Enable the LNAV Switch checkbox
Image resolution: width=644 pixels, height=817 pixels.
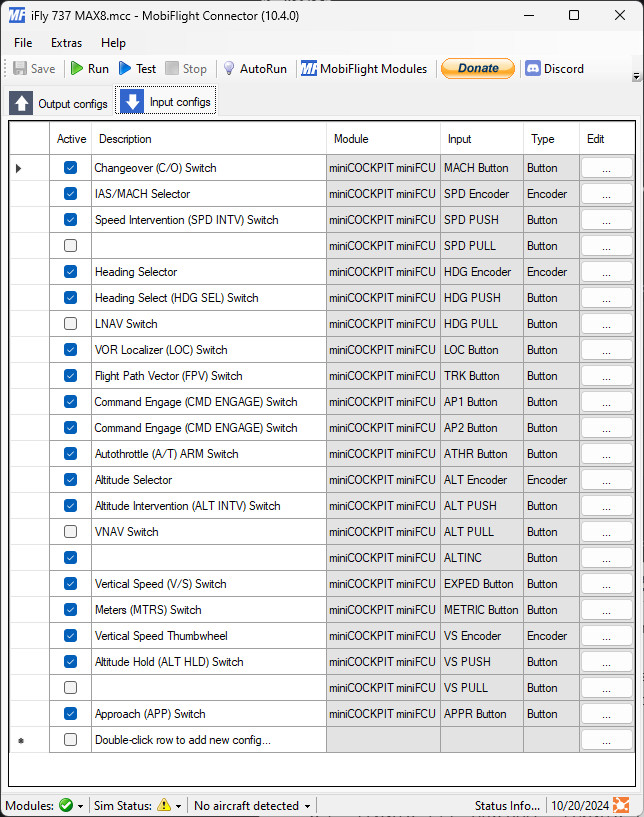pyautogui.click(x=70, y=324)
